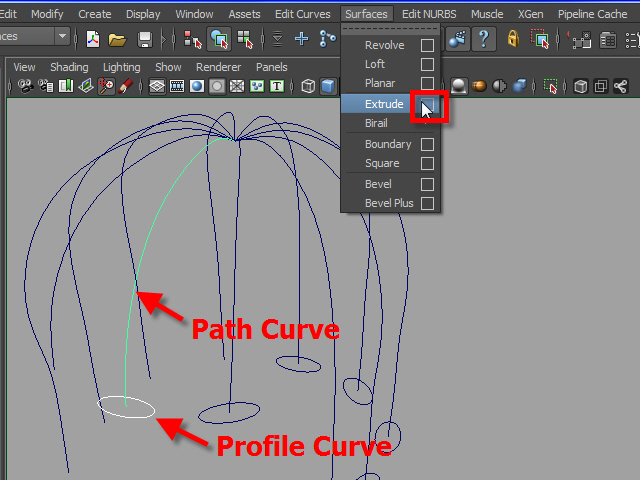Toggle X-ray display cube icon
The image size is (640, 480).
coord(580,86)
